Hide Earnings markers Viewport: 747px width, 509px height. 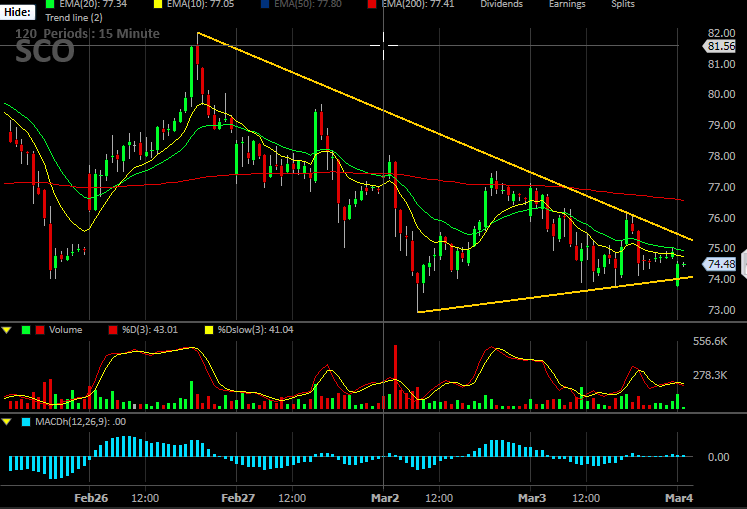(567, 4)
